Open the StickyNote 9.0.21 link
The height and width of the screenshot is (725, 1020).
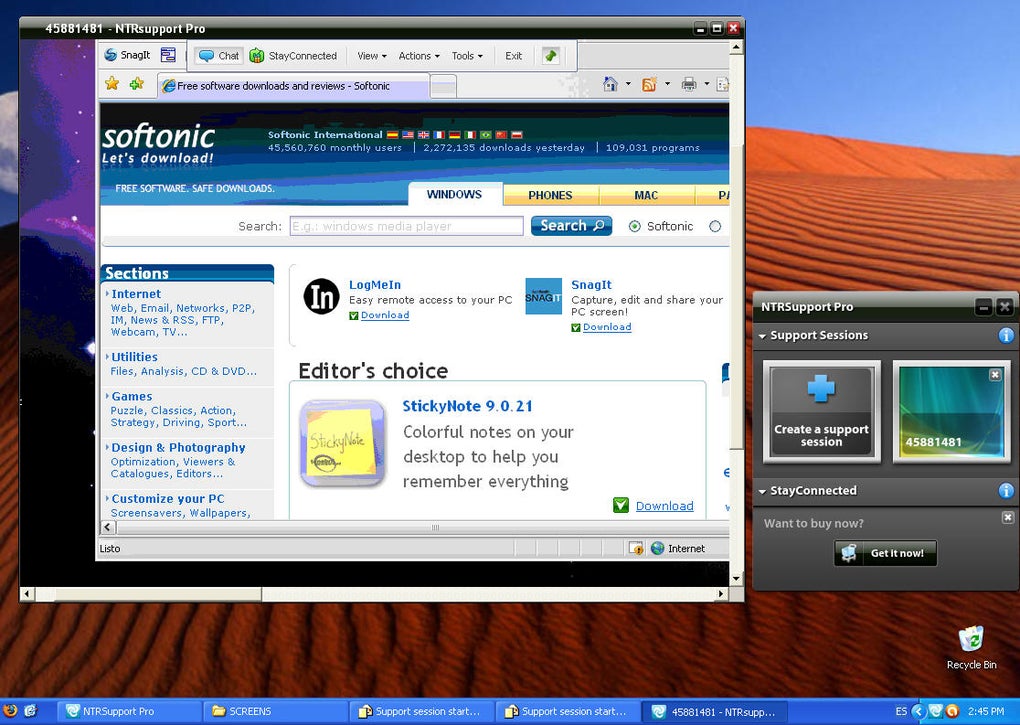(467, 406)
